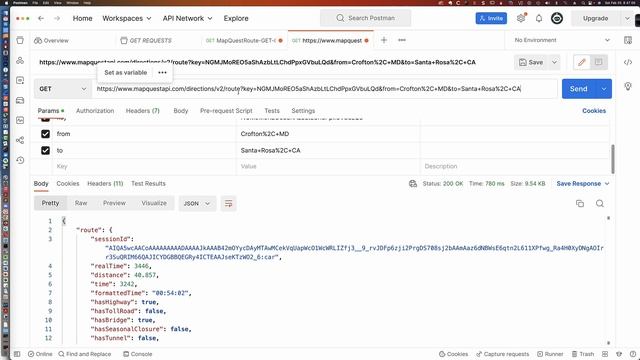Open the request info lightbulb icon
640x360 pixels.
coord(628,86)
